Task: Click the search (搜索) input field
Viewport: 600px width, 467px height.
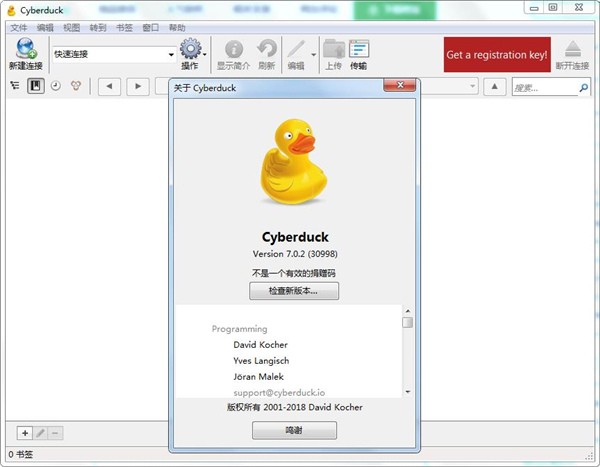Action: pos(545,88)
